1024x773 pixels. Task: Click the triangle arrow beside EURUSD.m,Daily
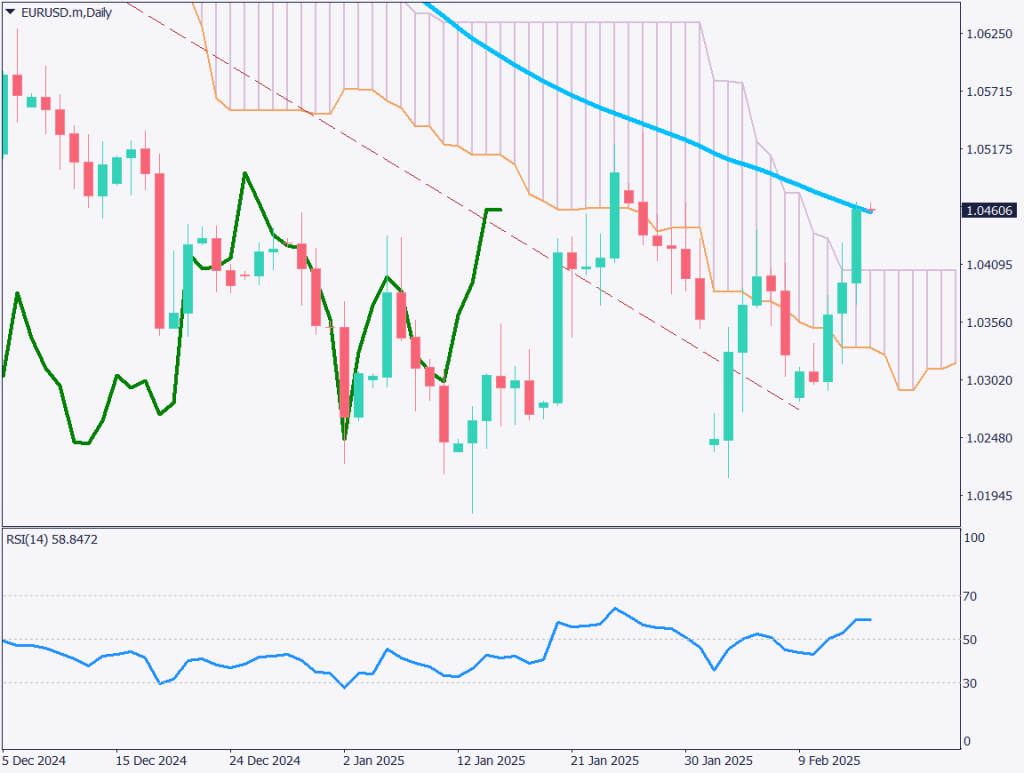click(10, 12)
